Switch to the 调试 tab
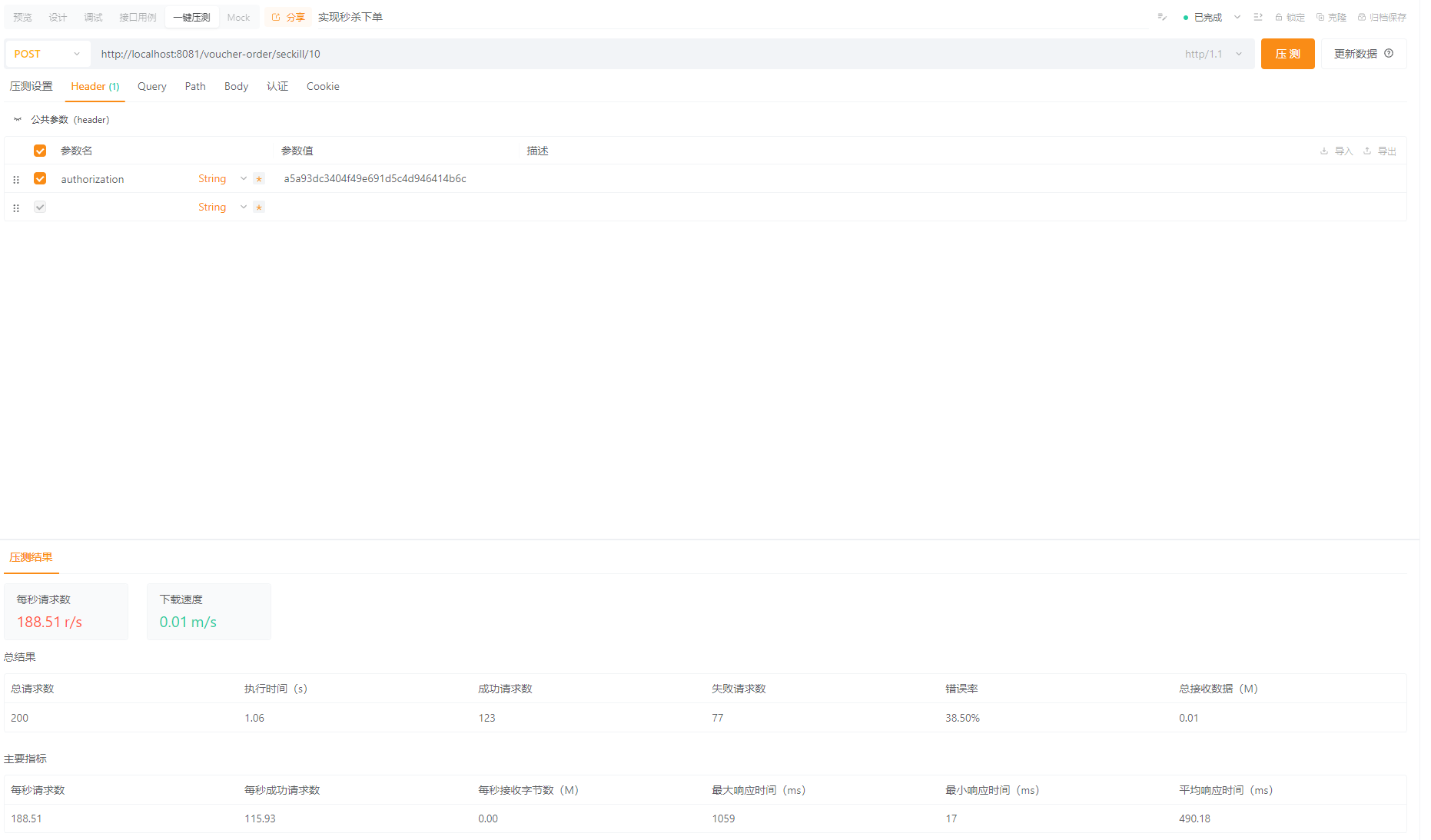The height and width of the screenshot is (840, 1431). pos(93,17)
